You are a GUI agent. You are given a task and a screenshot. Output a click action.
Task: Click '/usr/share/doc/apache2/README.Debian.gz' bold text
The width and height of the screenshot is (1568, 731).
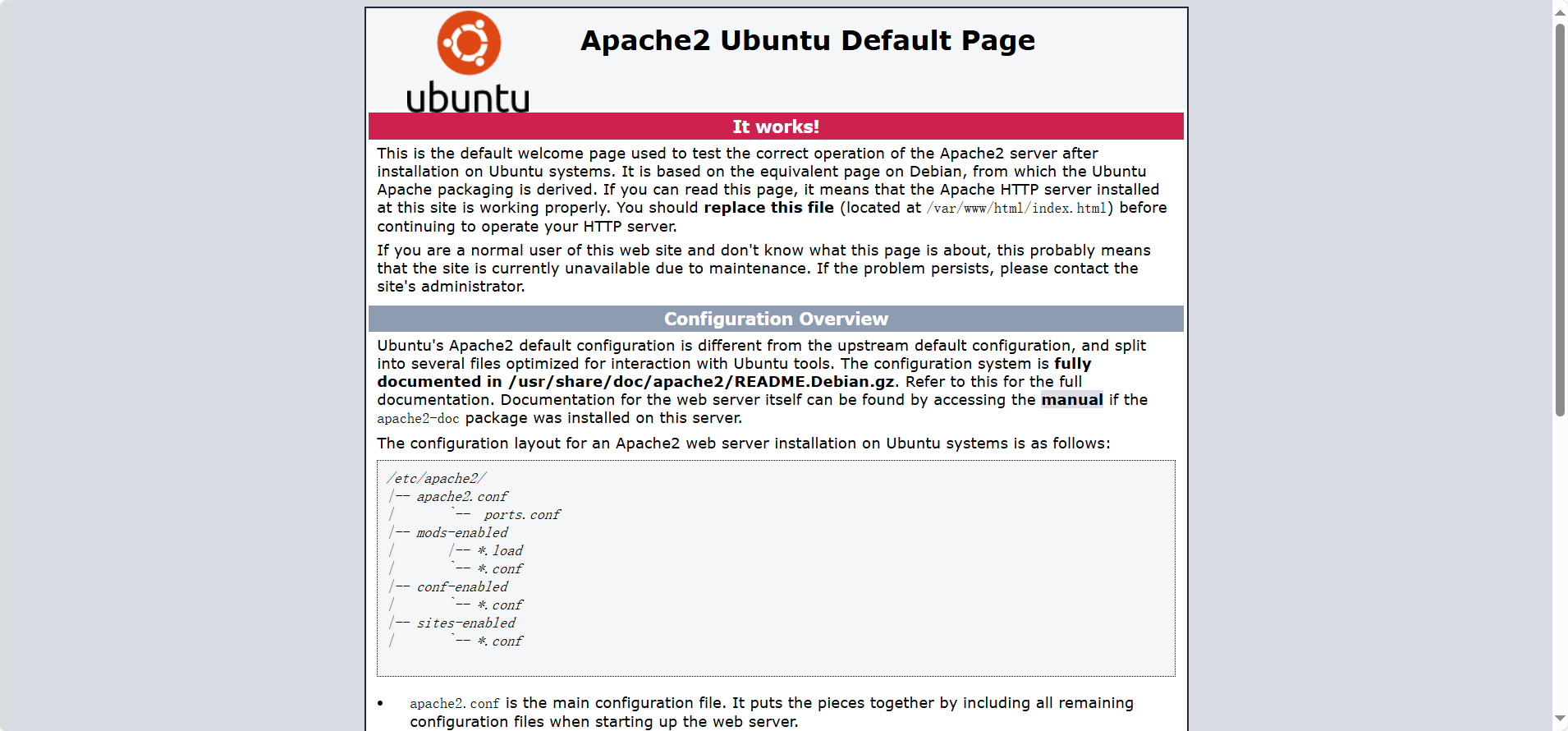701,382
